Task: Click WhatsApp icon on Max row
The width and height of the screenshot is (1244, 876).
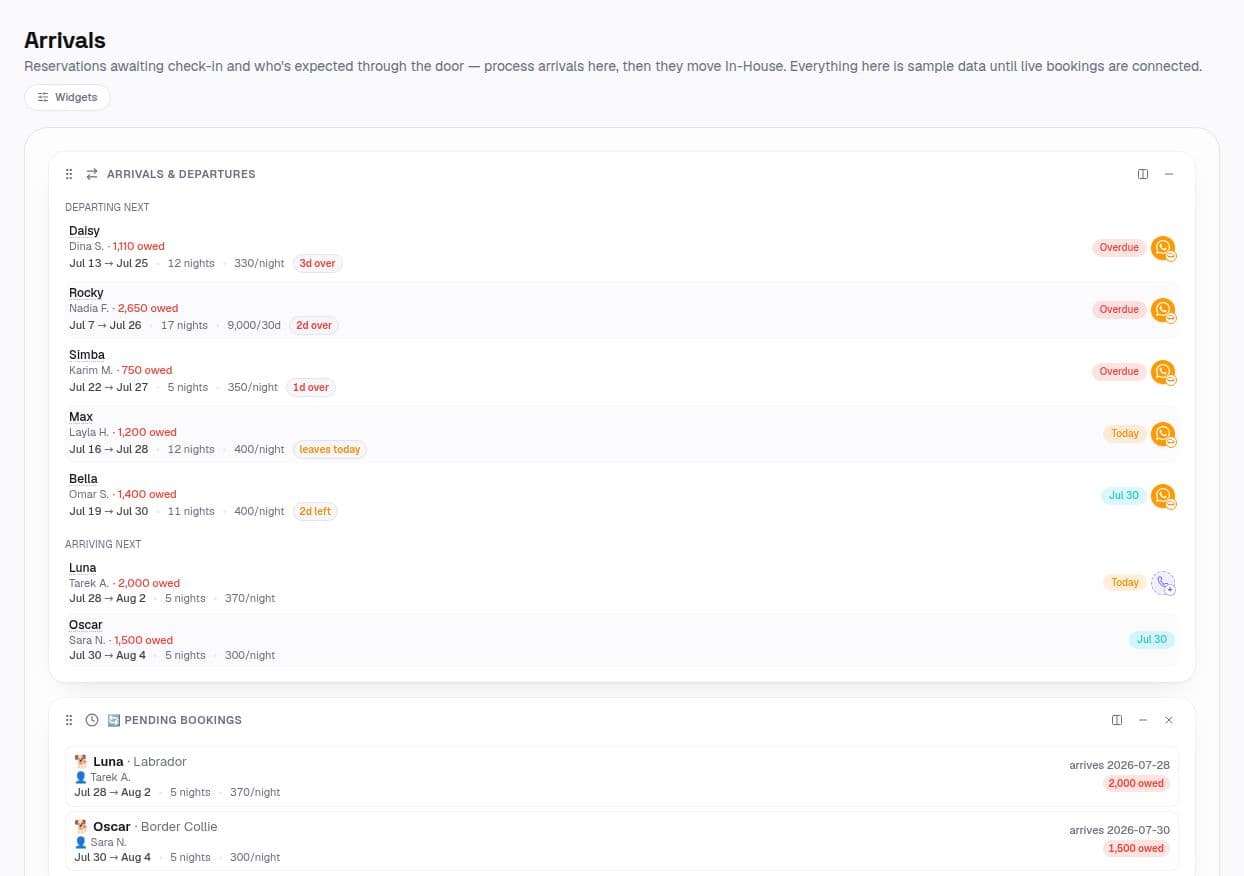Action: tap(1163, 434)
